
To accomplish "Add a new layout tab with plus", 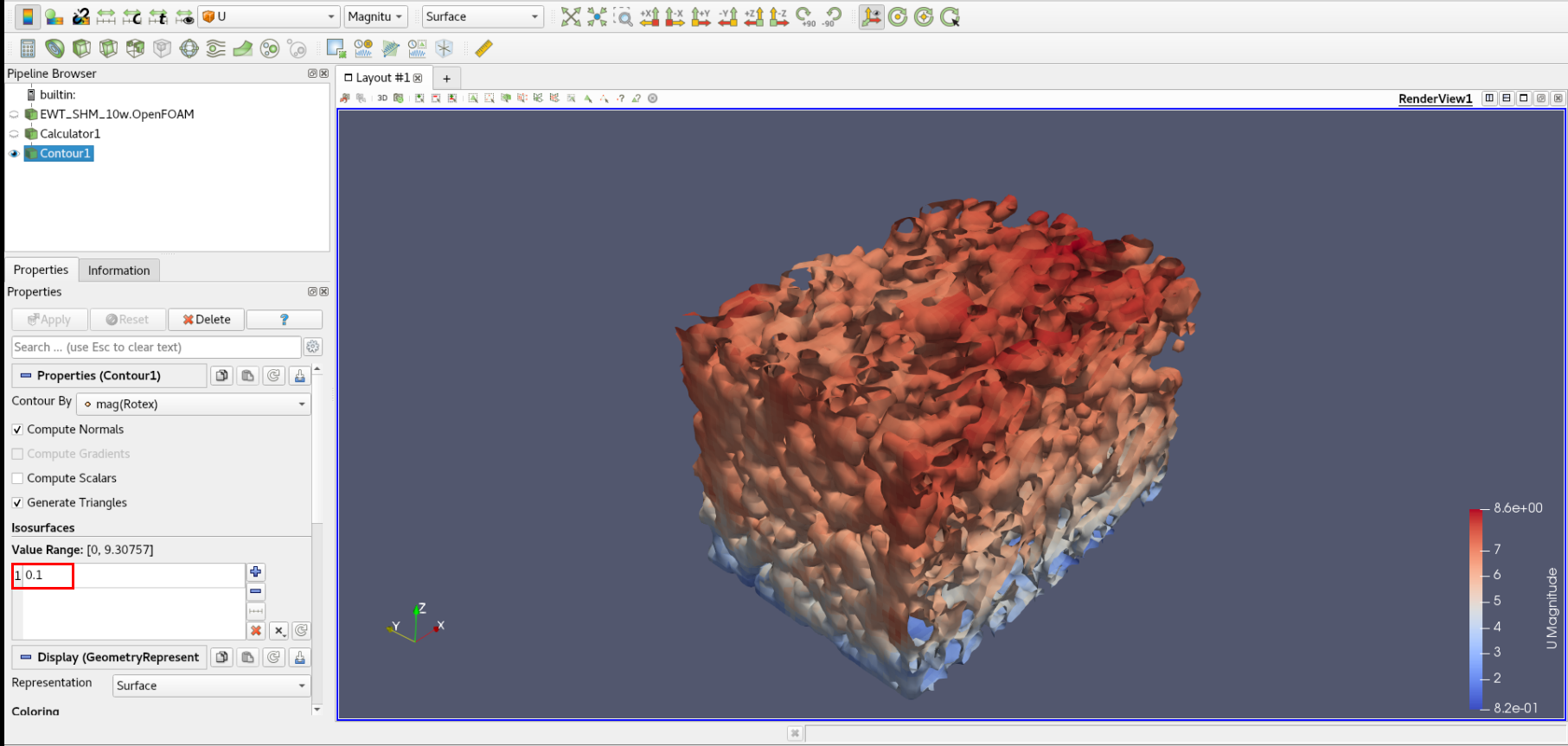I will pyautogui.click(x=447, y=78).
